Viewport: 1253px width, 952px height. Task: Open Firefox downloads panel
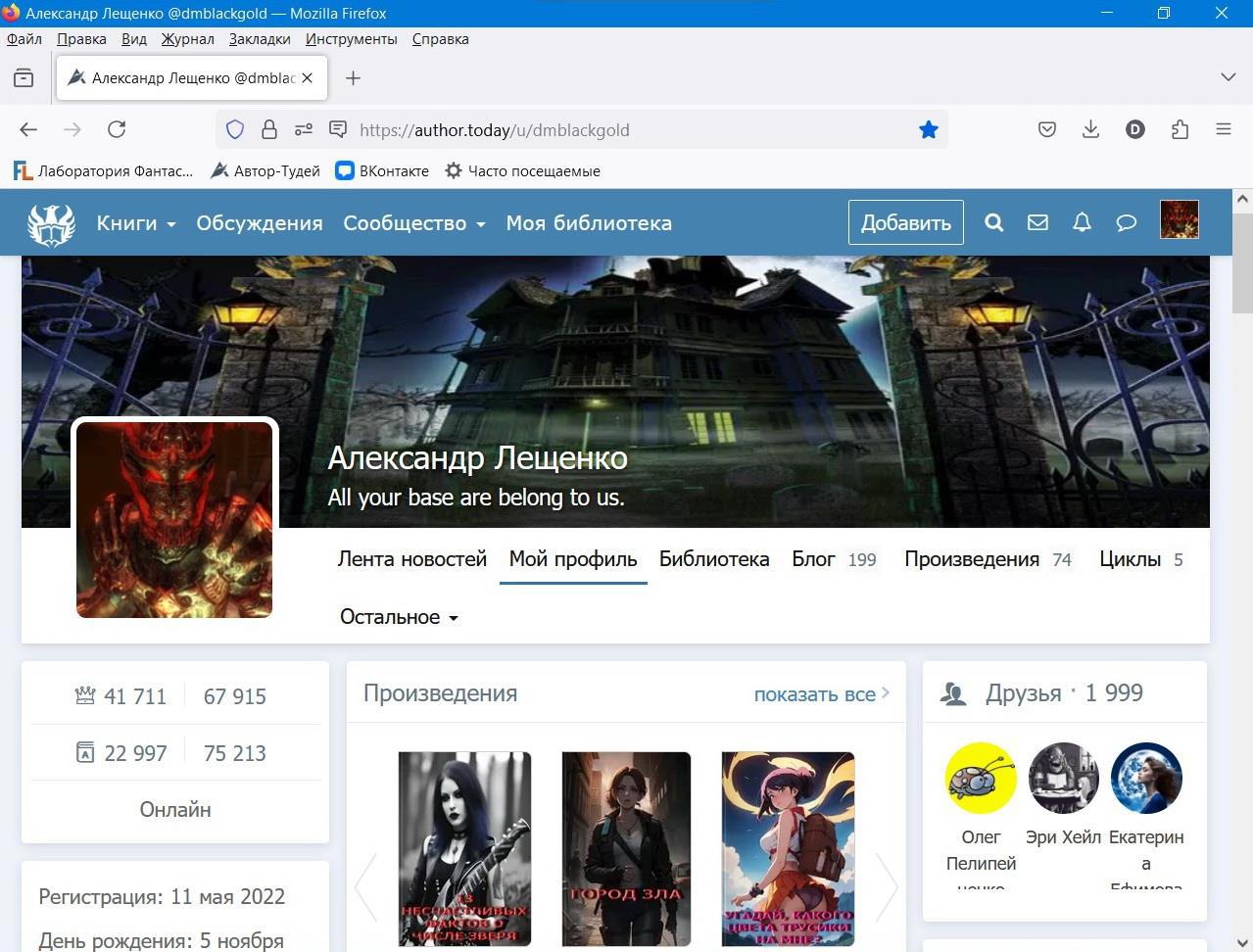coord(1090,129)
